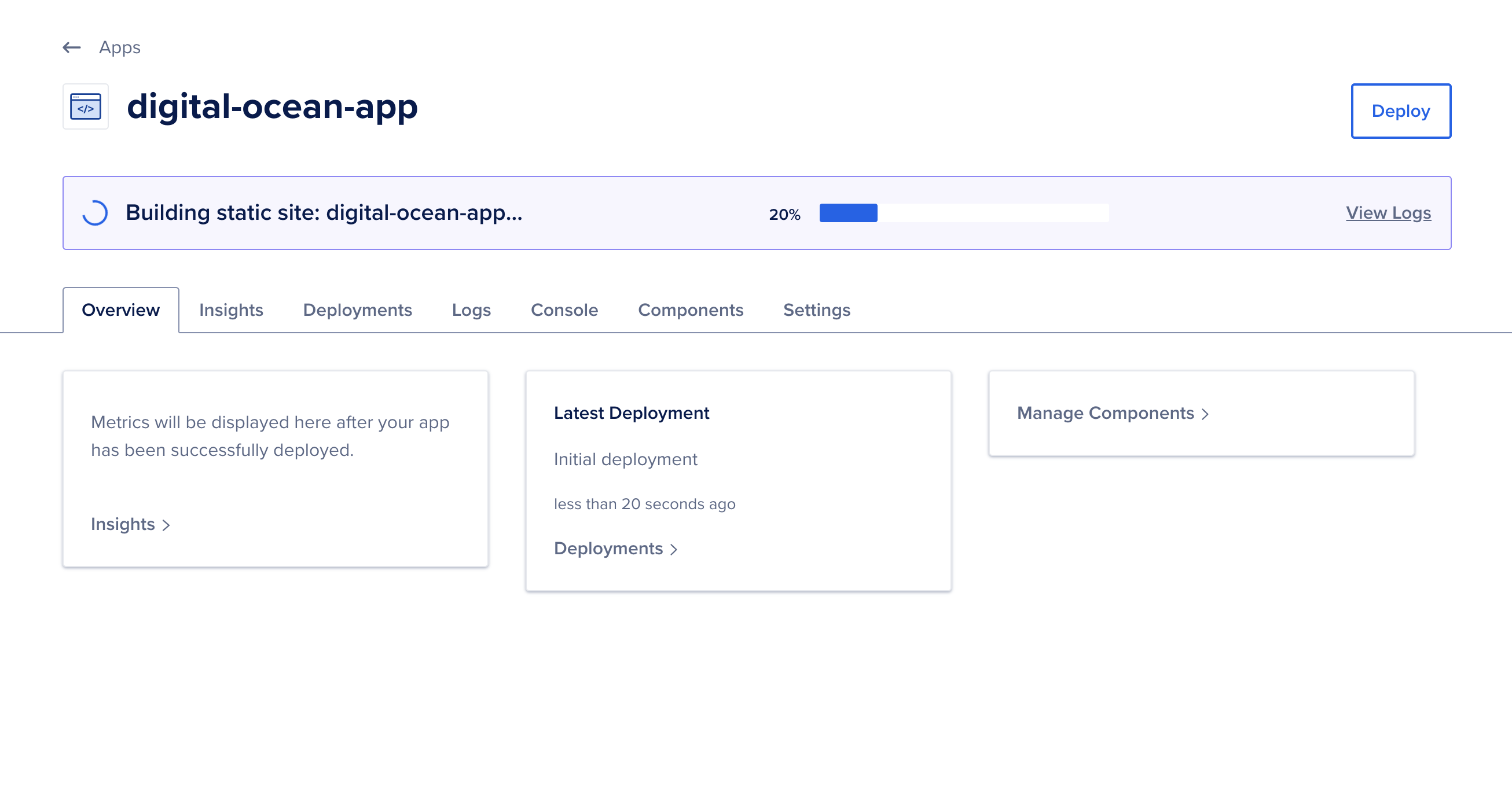Open the Console tab

click(564, 310)
